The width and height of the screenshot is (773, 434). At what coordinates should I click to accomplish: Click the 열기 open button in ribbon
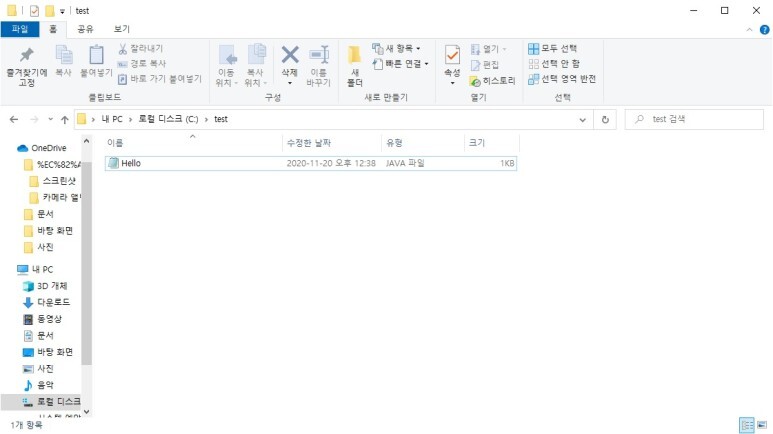(x=489, y=49)
